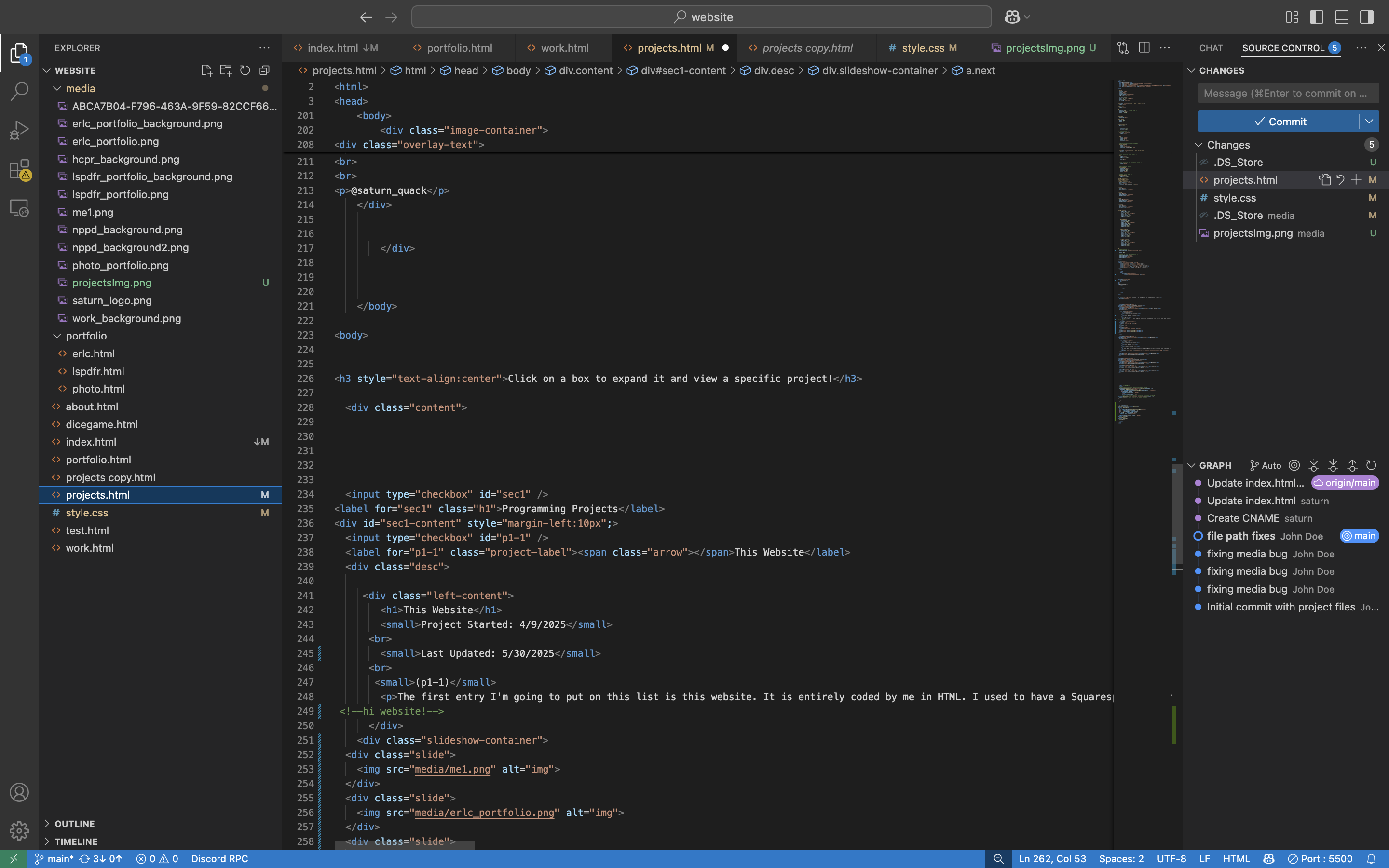1389x868 pixels.
Task: Open the Search view icon
Action: 19,91
